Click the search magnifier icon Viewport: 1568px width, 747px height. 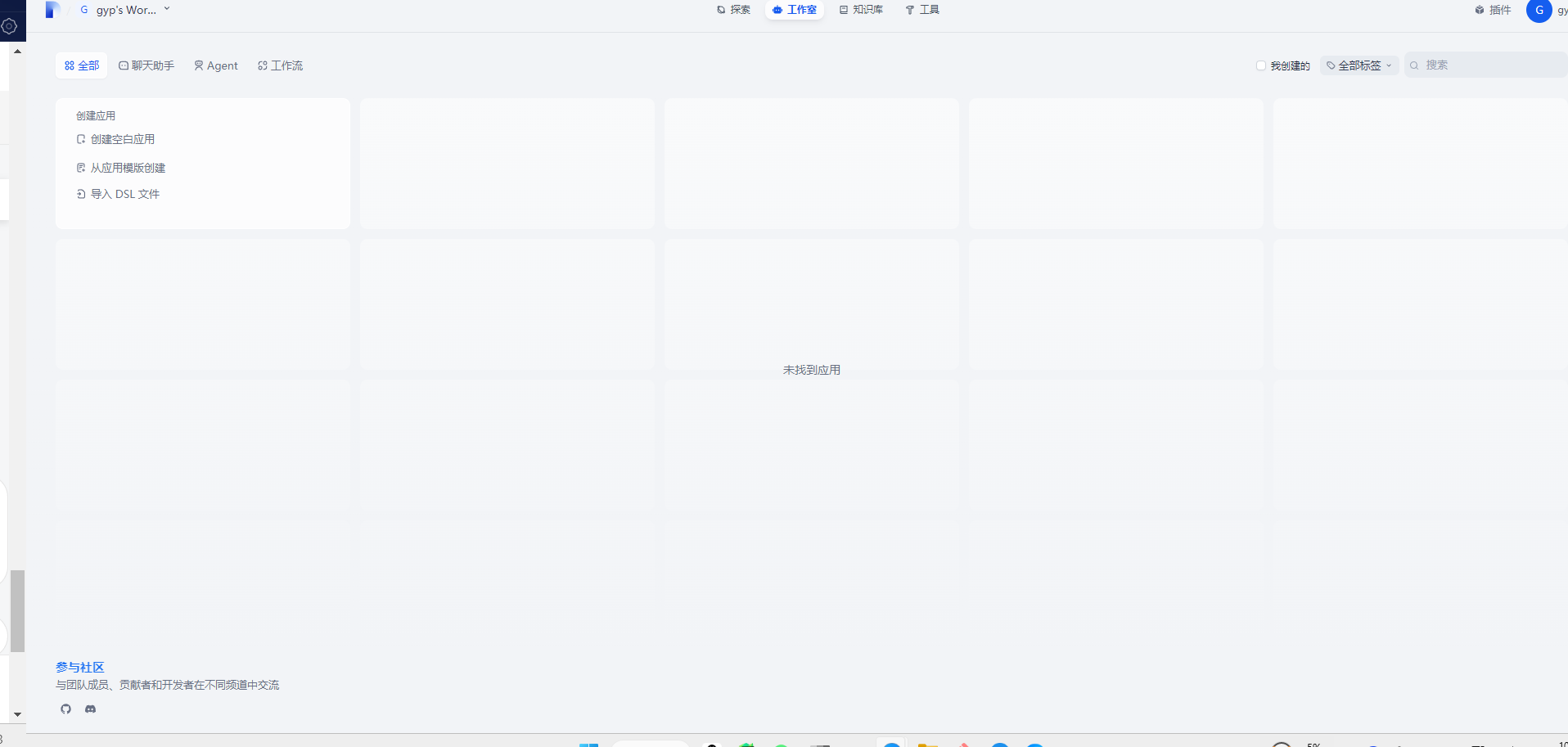tap(1414, 65)
